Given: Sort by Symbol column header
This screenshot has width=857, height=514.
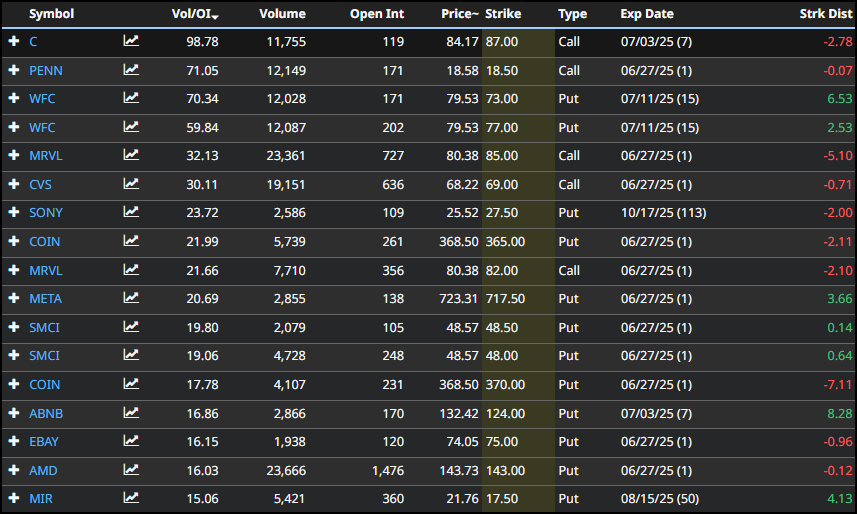Looking at the screenshot, I should (x=51, y=14).
